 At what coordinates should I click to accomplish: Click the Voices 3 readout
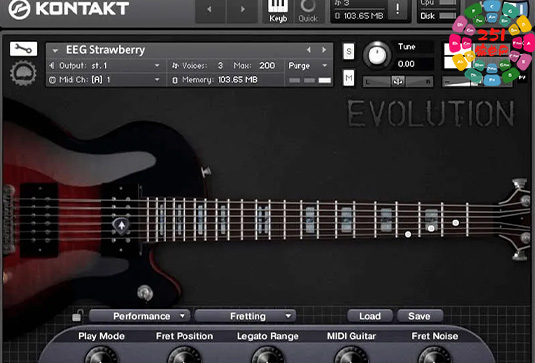pos(220,66)
